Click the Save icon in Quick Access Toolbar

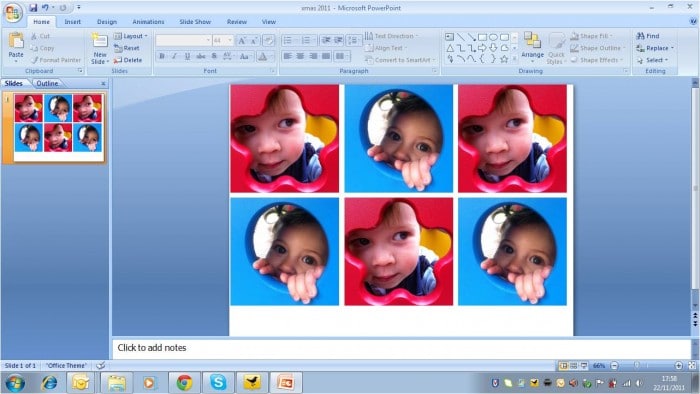pyautogui.click(x=33, y=8)
